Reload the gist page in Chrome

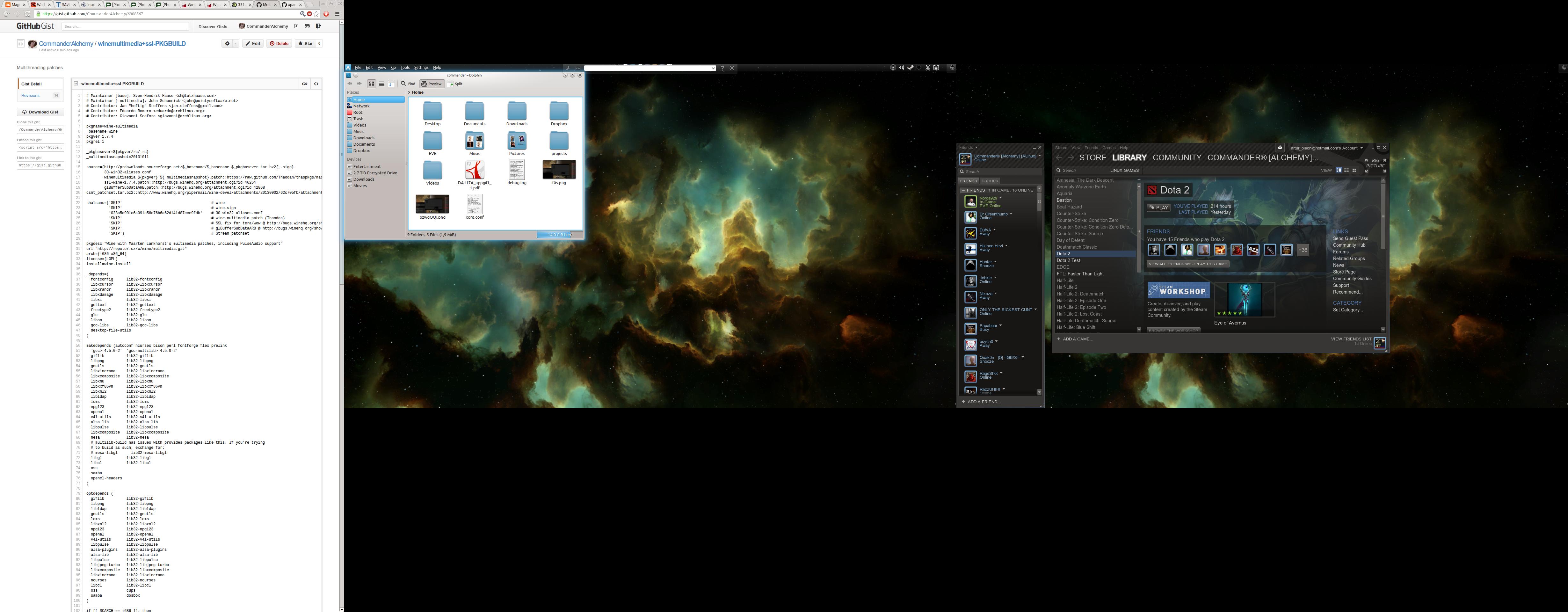[x=27, y=13]
